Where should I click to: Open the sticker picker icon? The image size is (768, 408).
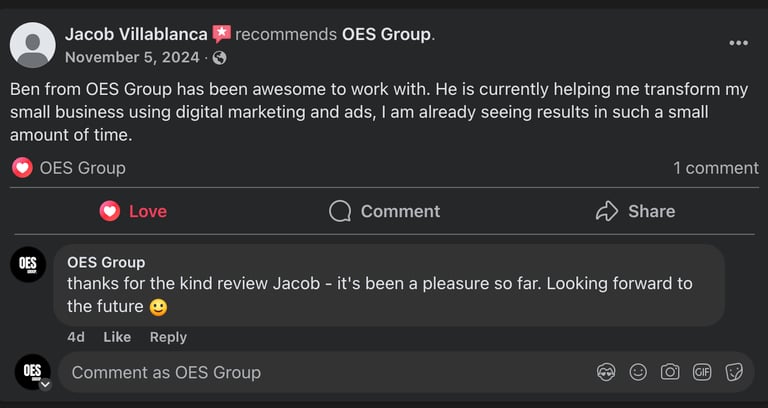(734, 372)
